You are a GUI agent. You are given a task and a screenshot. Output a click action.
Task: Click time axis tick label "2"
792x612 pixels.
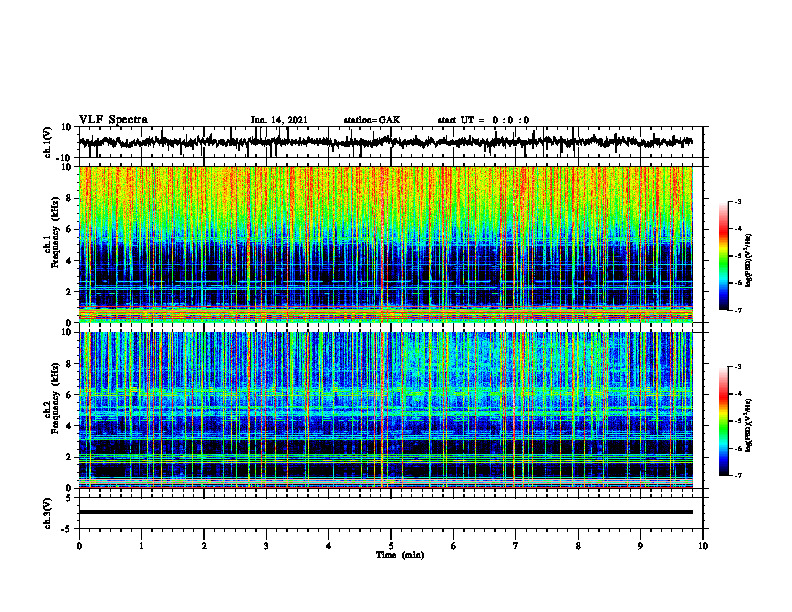(x=204, y=546)
